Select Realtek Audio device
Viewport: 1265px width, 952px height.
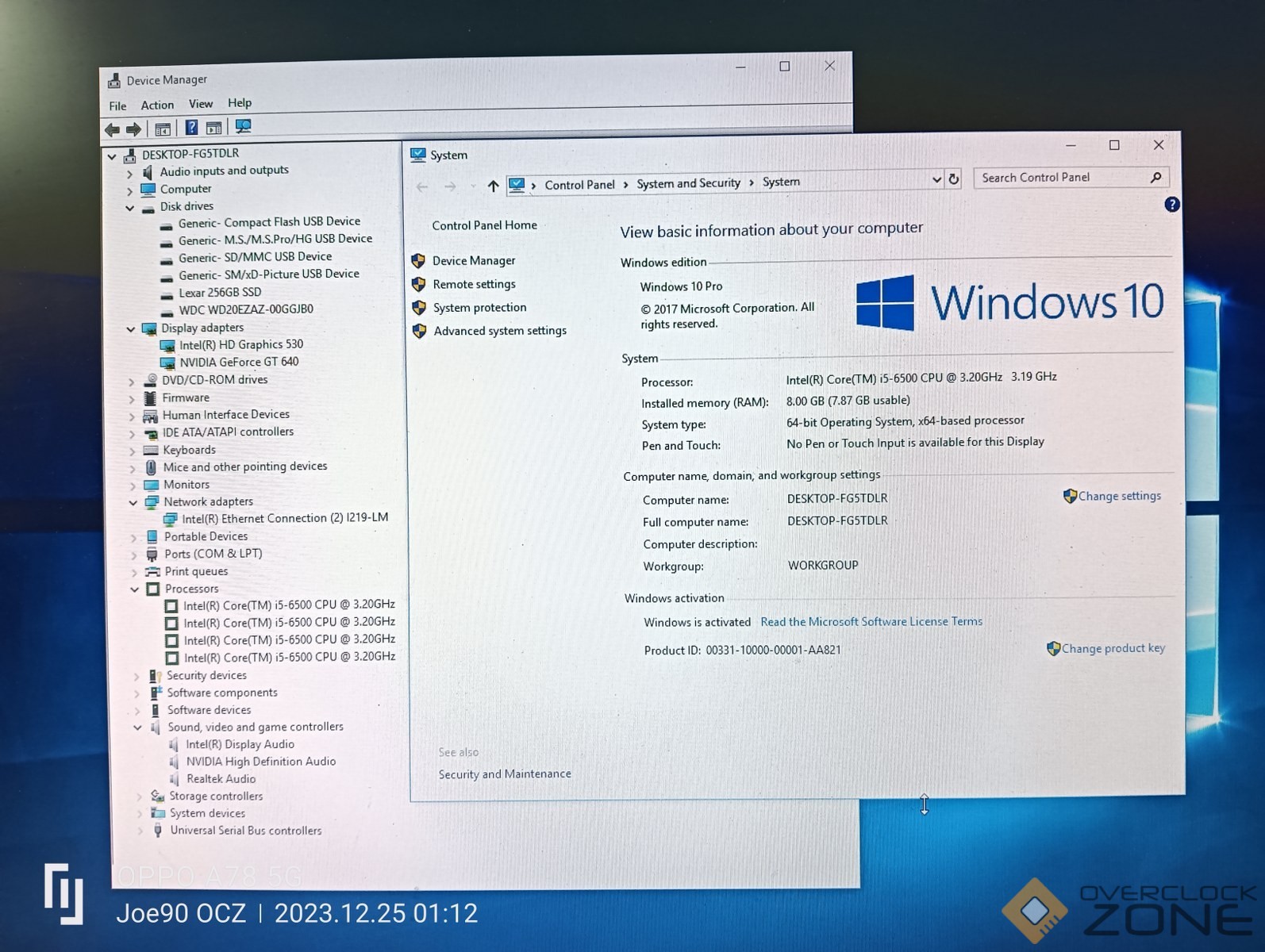221,779
